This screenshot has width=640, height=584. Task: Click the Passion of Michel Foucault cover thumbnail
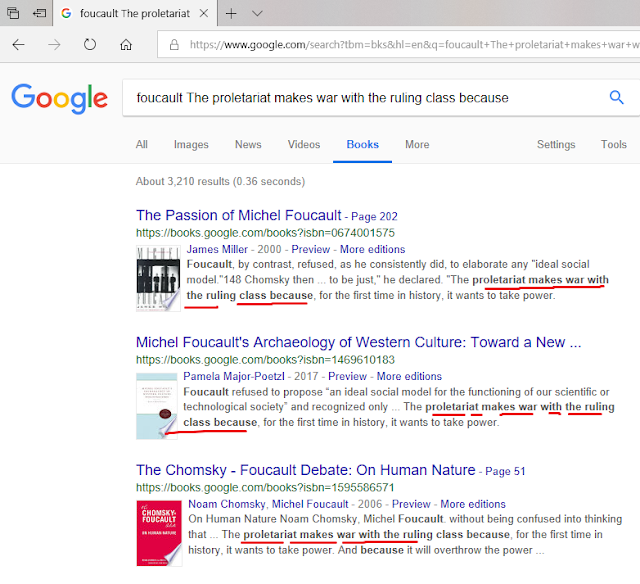coord(158,278)
